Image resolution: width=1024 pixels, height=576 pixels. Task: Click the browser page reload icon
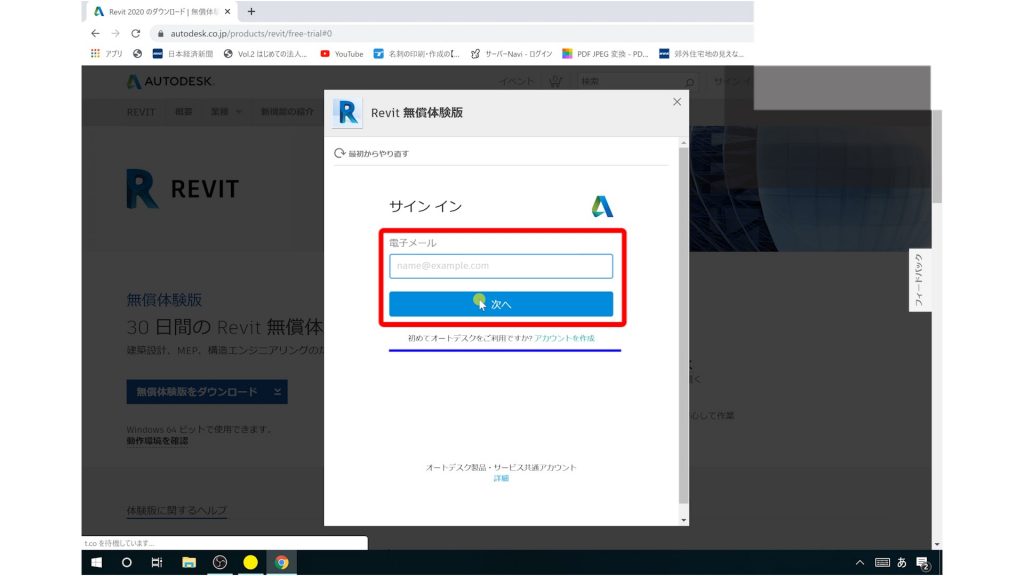(134, 32)
